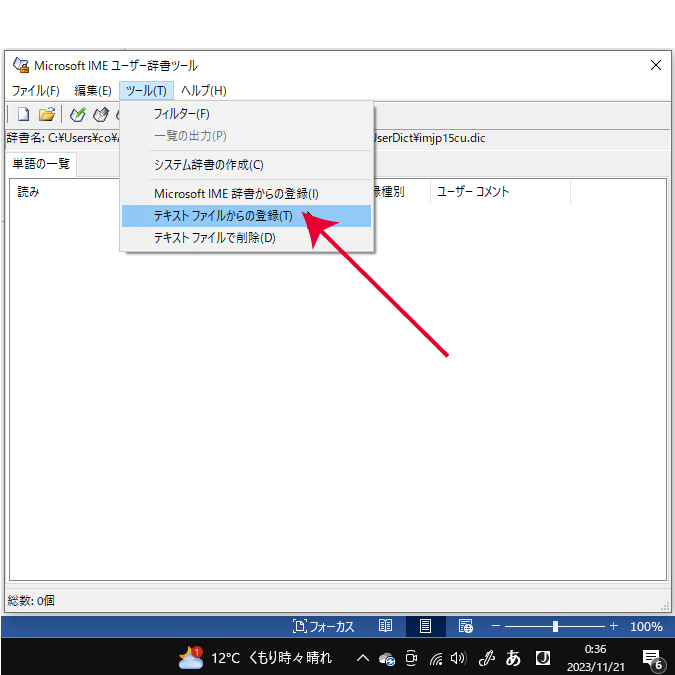Screen dimensions: 675x675
Task: Show hidden system tray icons chevron
Action: click(x=362, y=658)
